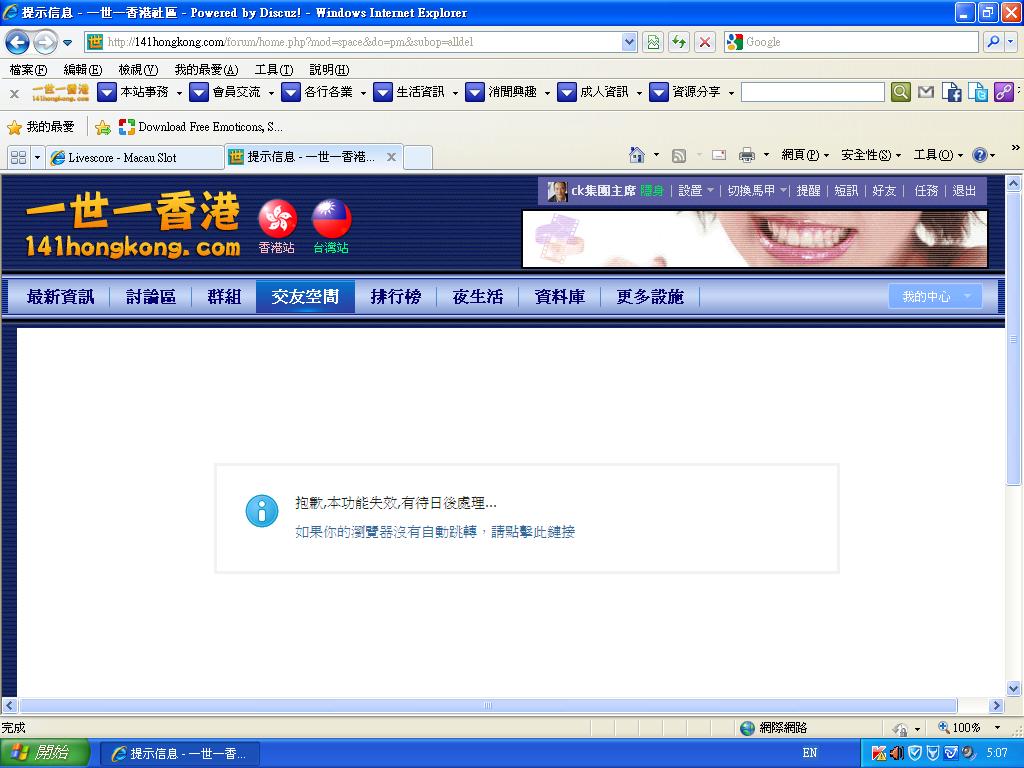Open the 檢視 menu in menu bar
The image size is (1024, 768).
coord(137,69)
